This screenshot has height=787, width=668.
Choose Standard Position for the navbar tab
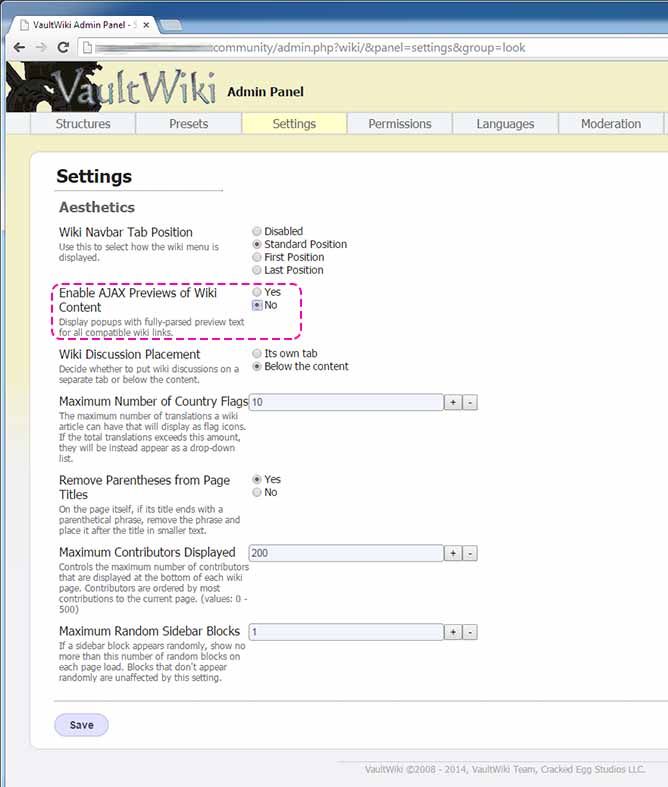pyautogui.click(x=257, y=244)
